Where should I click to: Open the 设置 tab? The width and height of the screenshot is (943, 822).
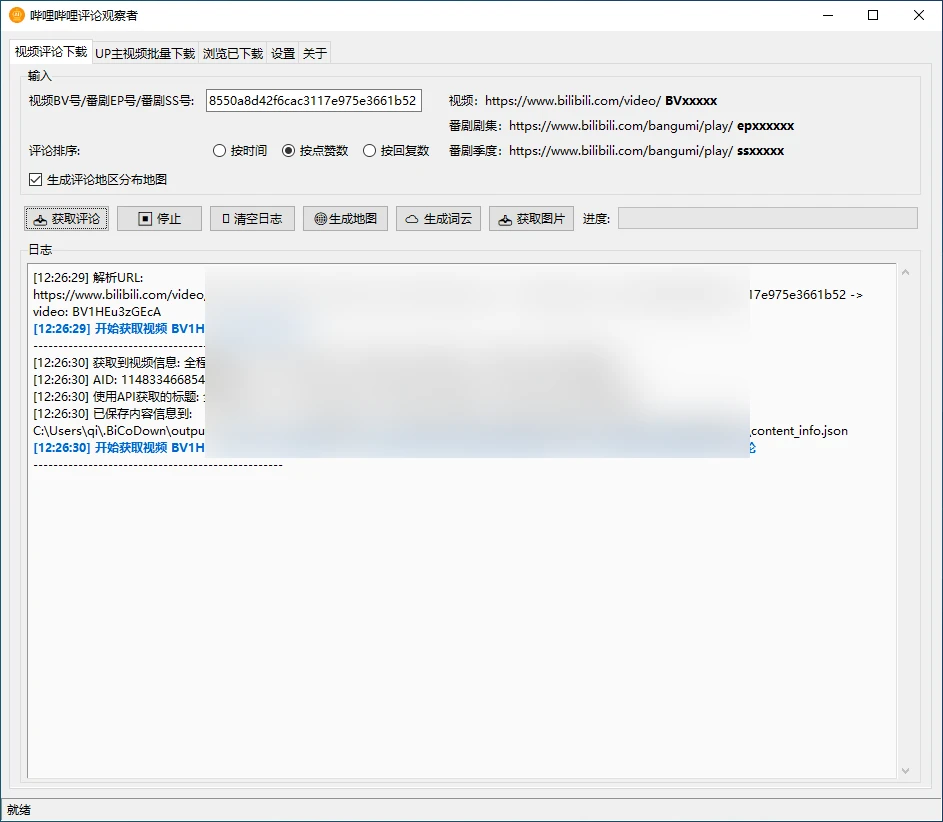point(283,54)
